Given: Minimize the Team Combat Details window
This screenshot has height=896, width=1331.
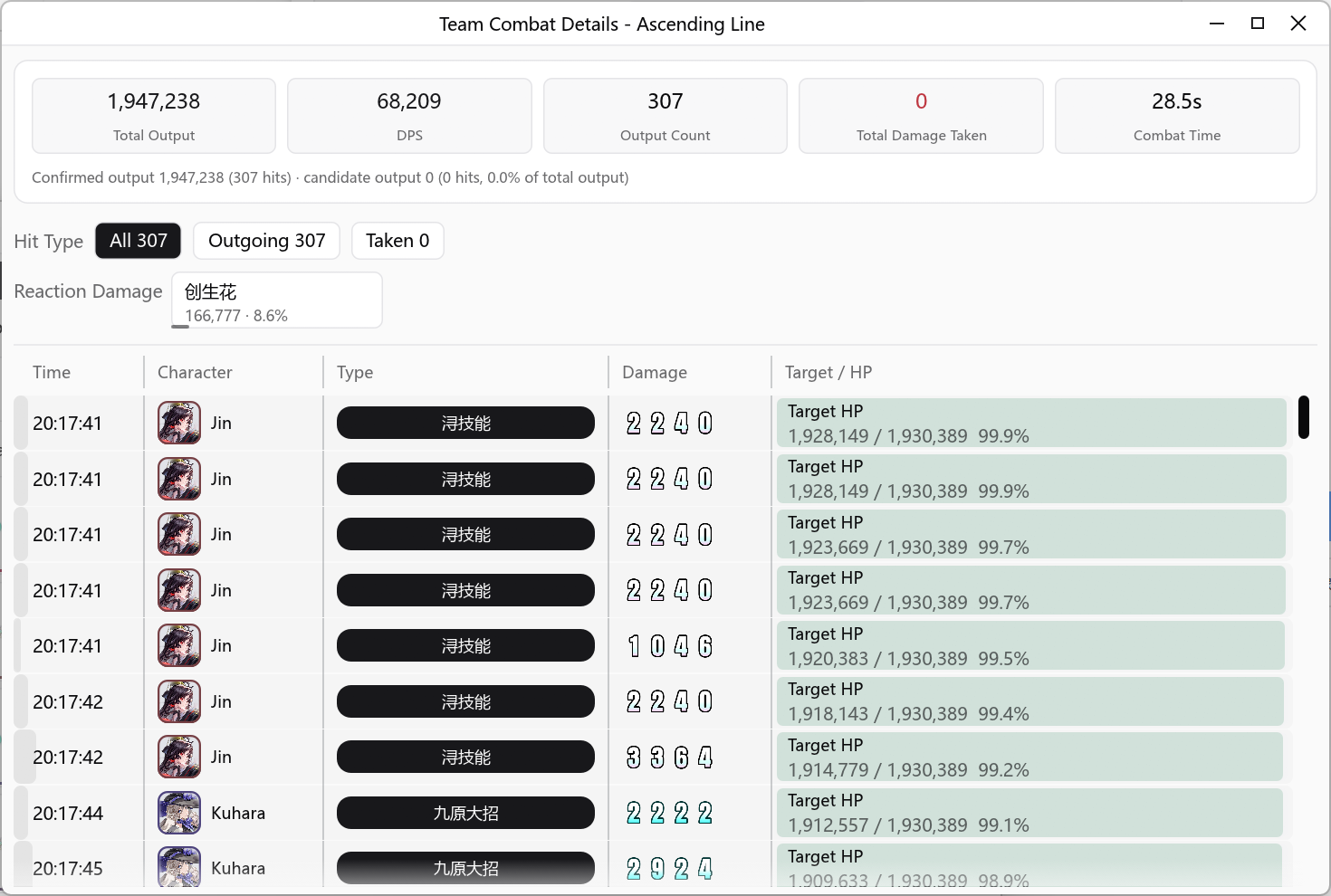Looking at the screenshot, I should click(1217, 24).
